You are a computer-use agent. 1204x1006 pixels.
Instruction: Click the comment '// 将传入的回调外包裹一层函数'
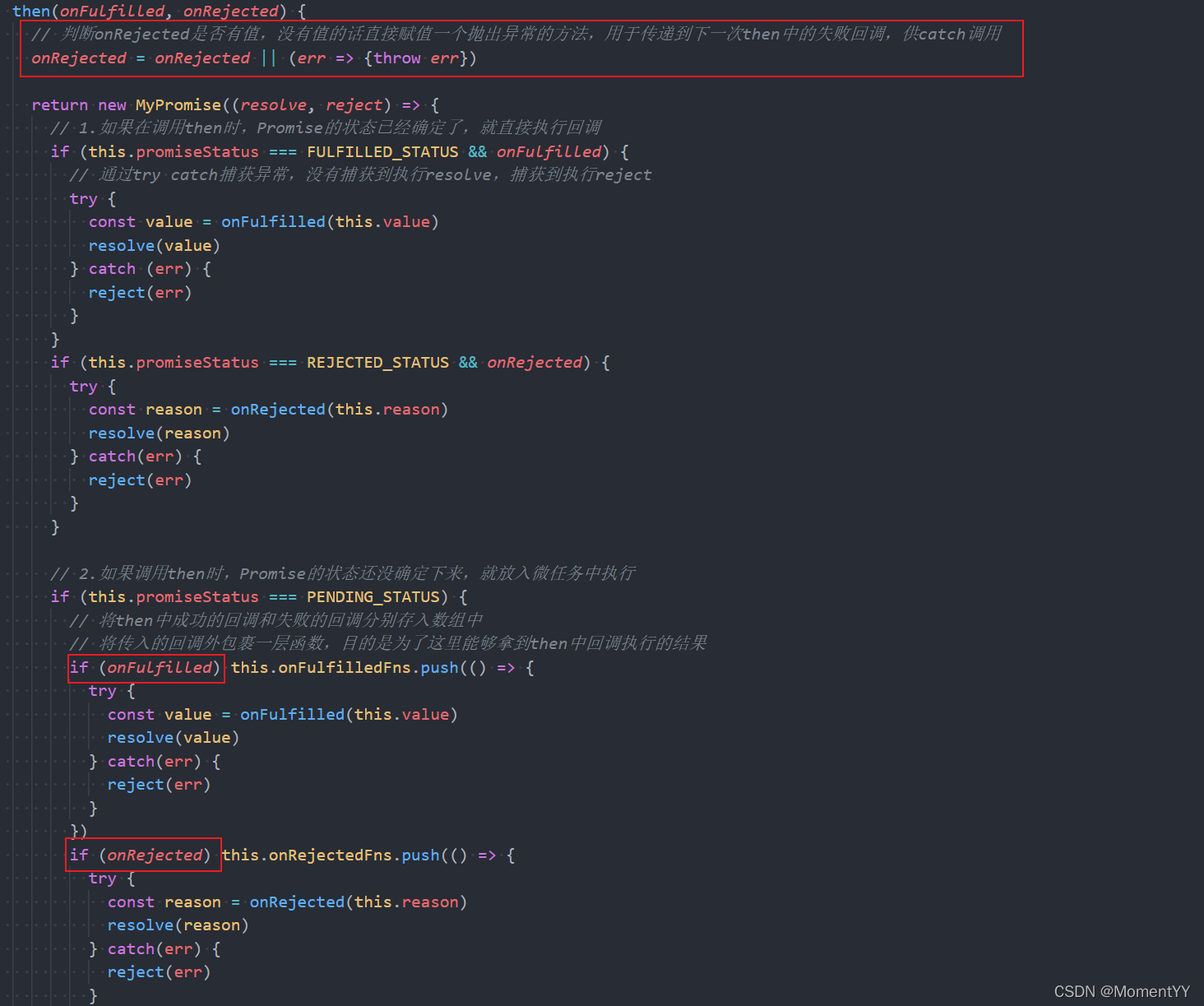click(388, 643)
